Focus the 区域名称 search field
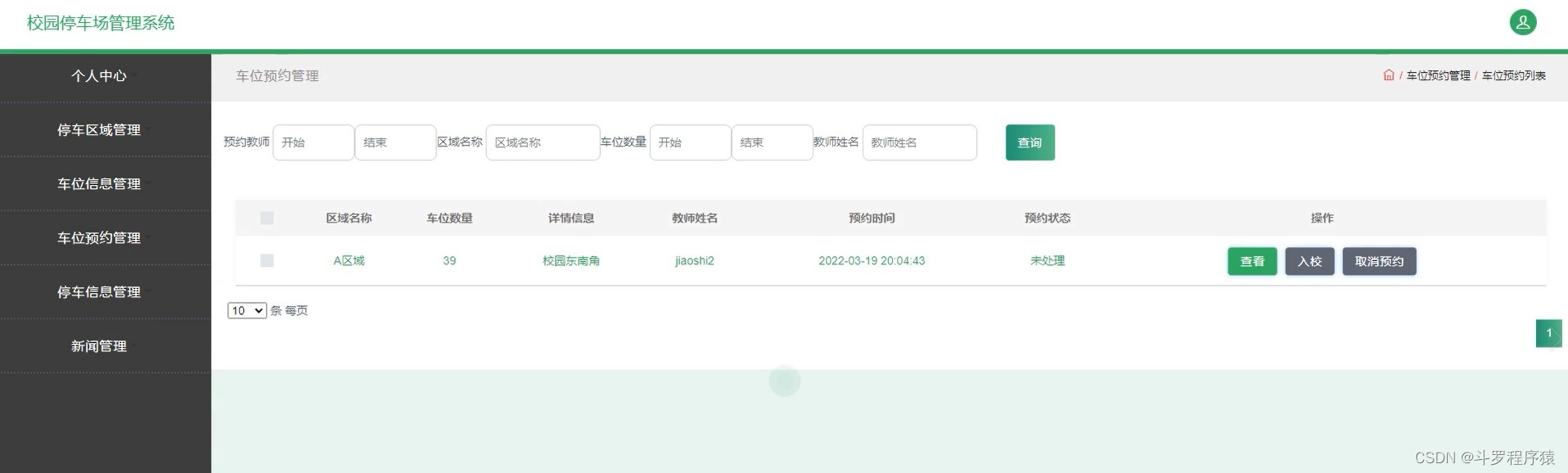 pyautogui.click(x=543, y=142)
